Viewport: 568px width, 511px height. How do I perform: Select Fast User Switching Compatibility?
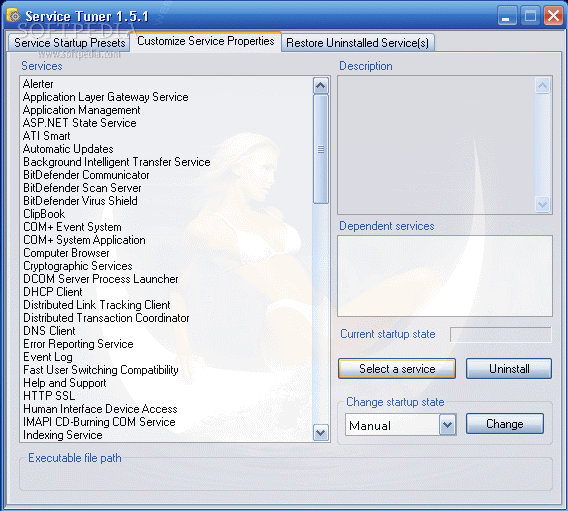[x=101, y=370]
